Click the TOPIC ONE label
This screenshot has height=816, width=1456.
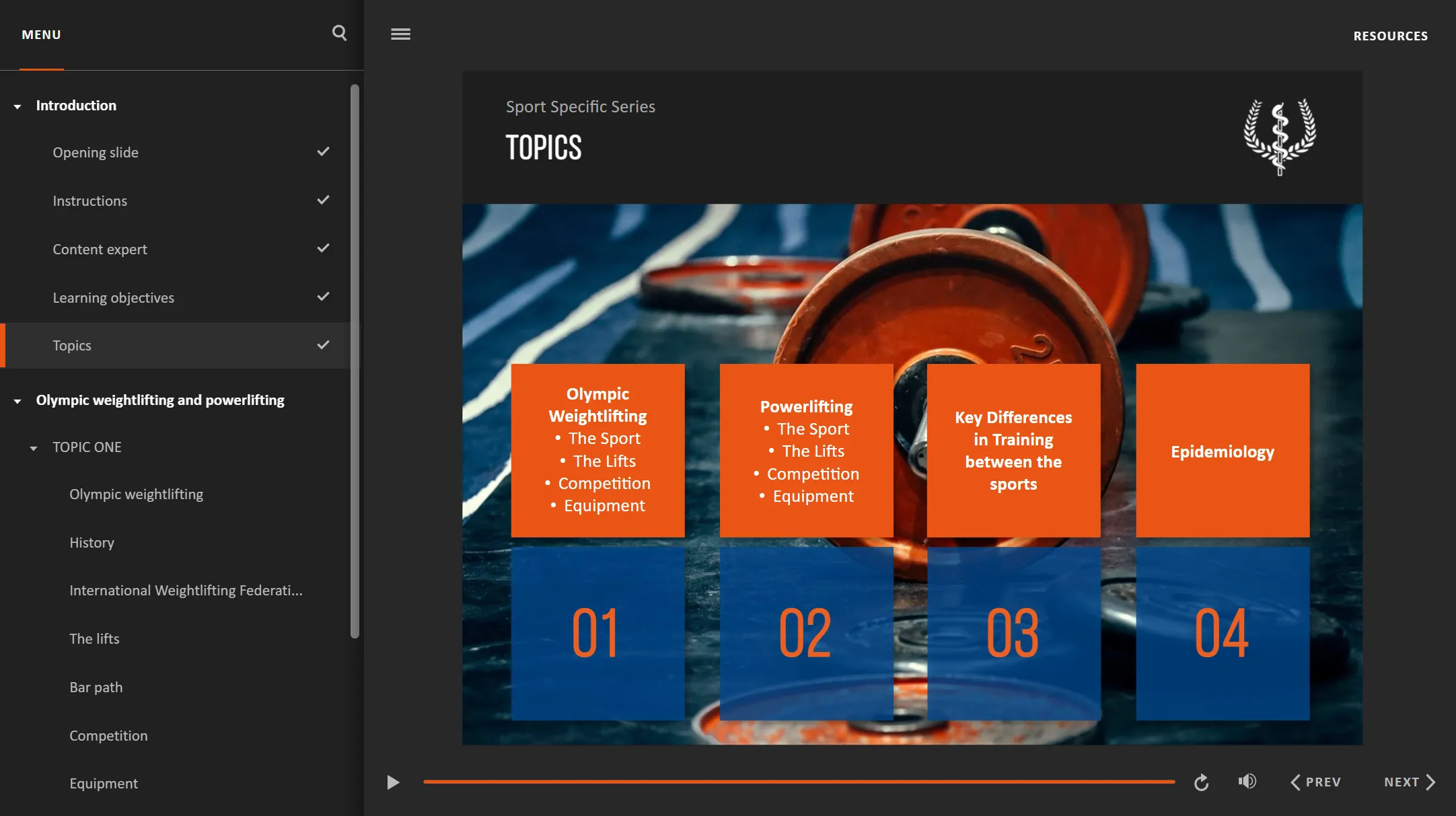[87, 447]
